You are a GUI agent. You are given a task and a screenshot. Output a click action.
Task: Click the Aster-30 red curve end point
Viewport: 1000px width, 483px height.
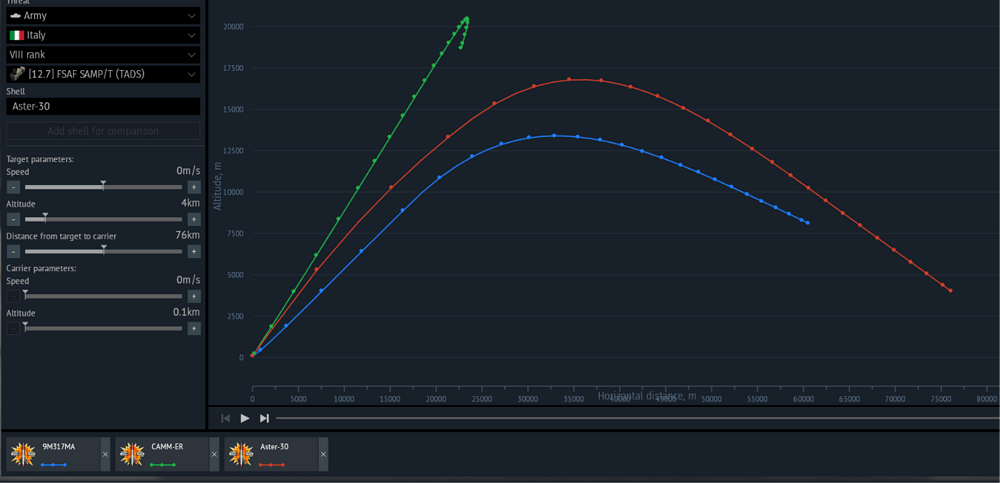(x=950, y=290)
